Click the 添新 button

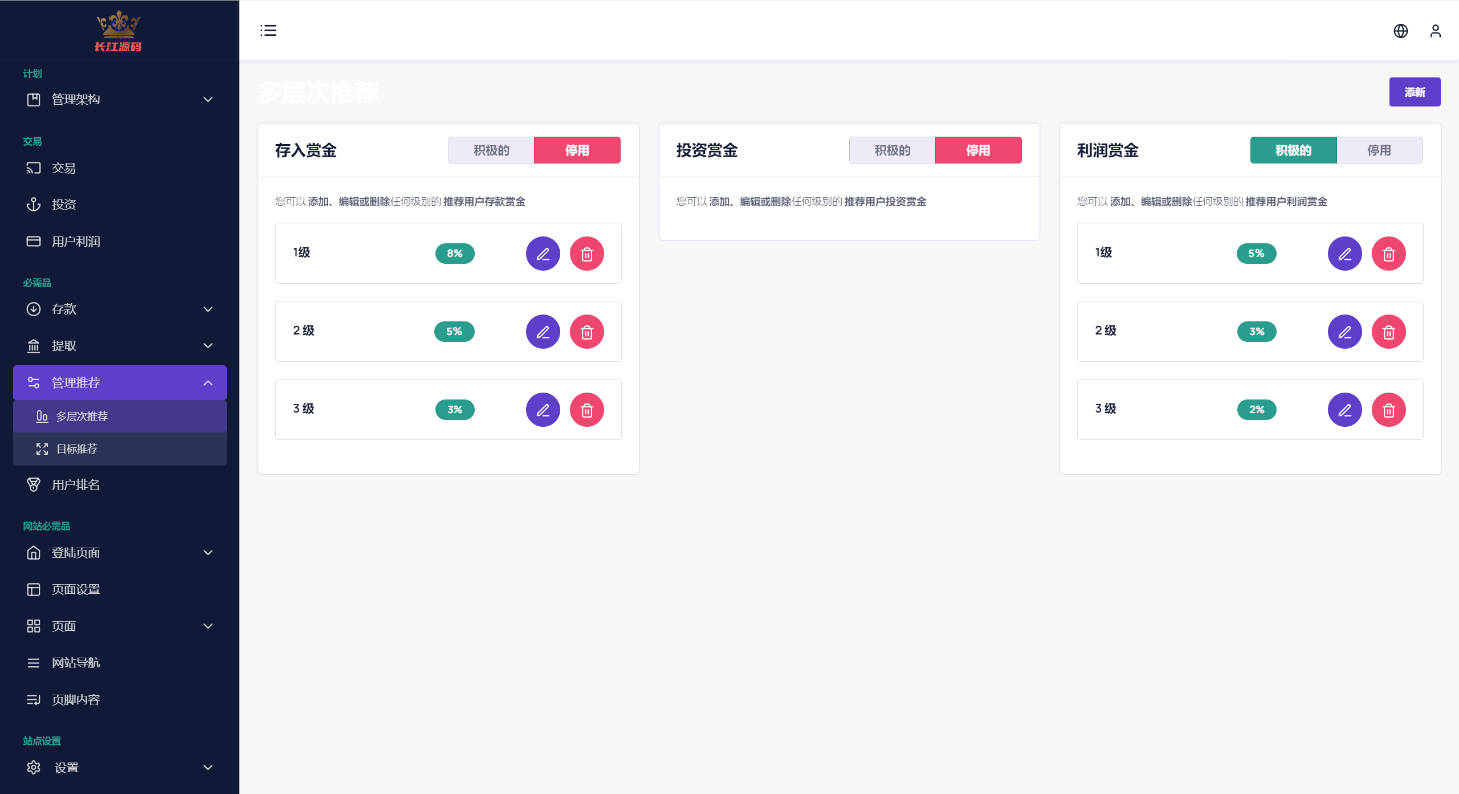tap(1414, 92)
